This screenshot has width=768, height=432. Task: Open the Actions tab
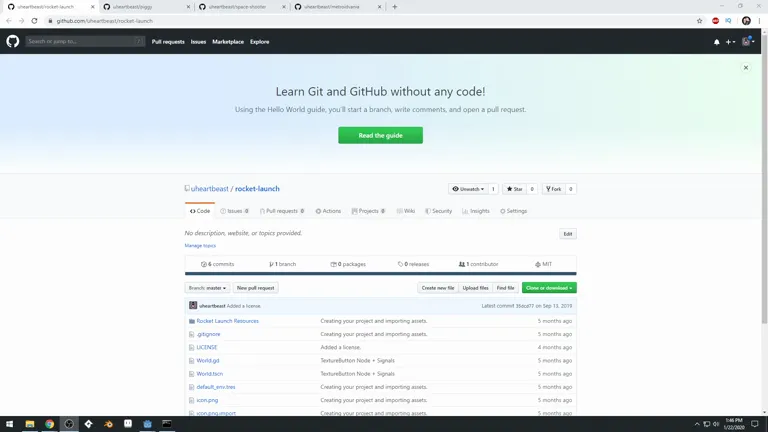pos(328,211)
